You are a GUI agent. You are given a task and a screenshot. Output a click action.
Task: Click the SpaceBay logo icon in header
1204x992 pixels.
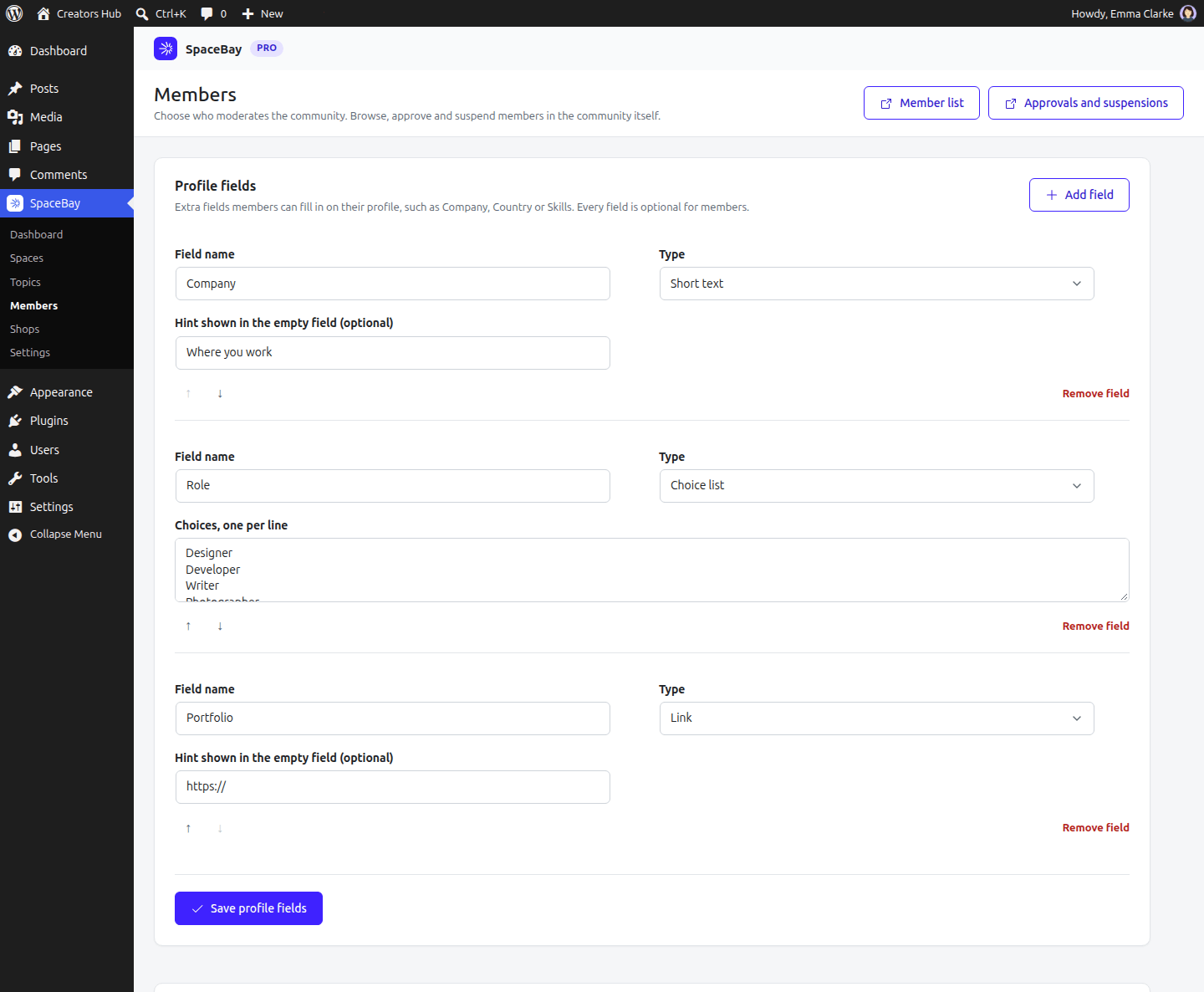166,49
